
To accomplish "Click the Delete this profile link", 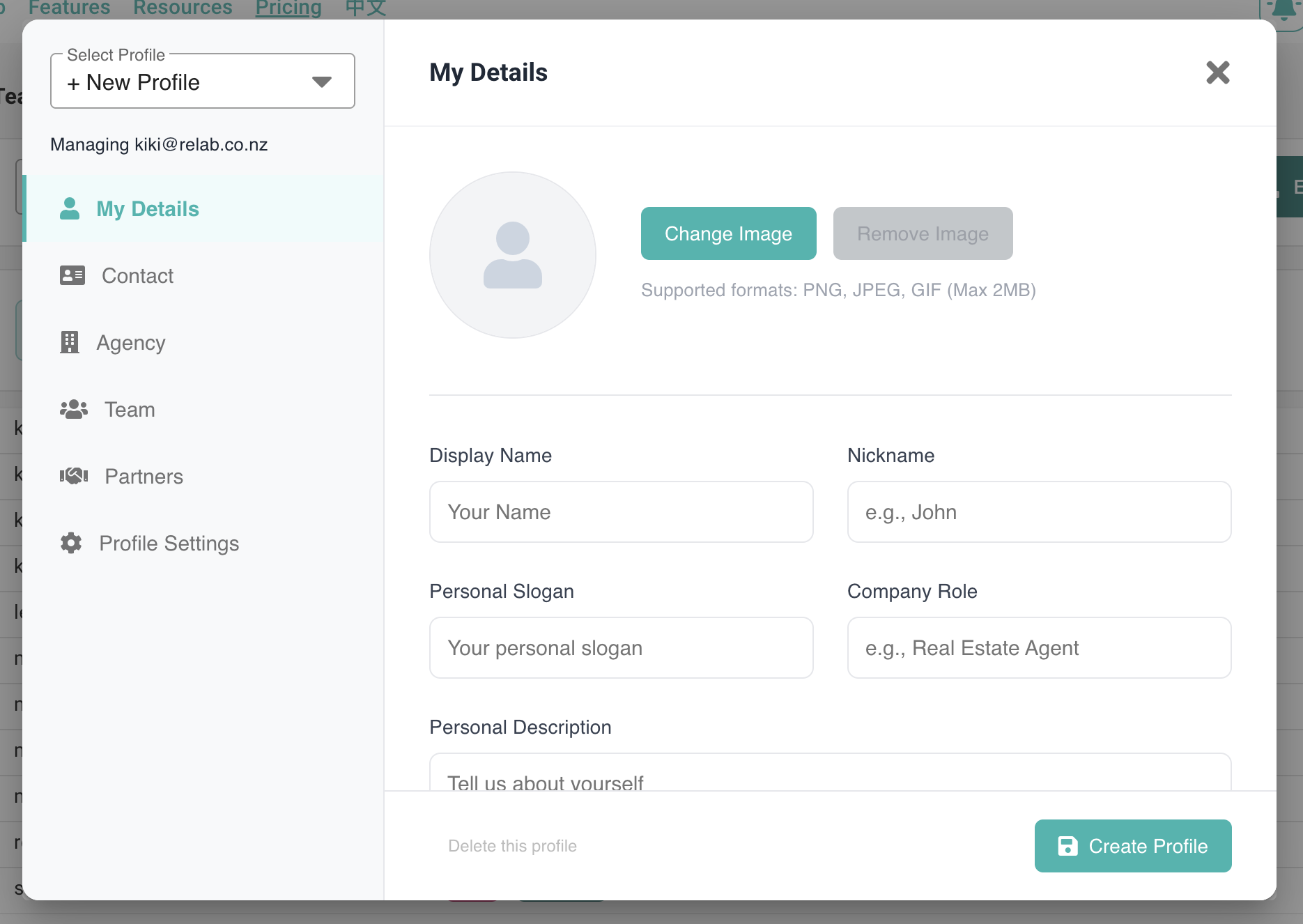I will [512, 846].
